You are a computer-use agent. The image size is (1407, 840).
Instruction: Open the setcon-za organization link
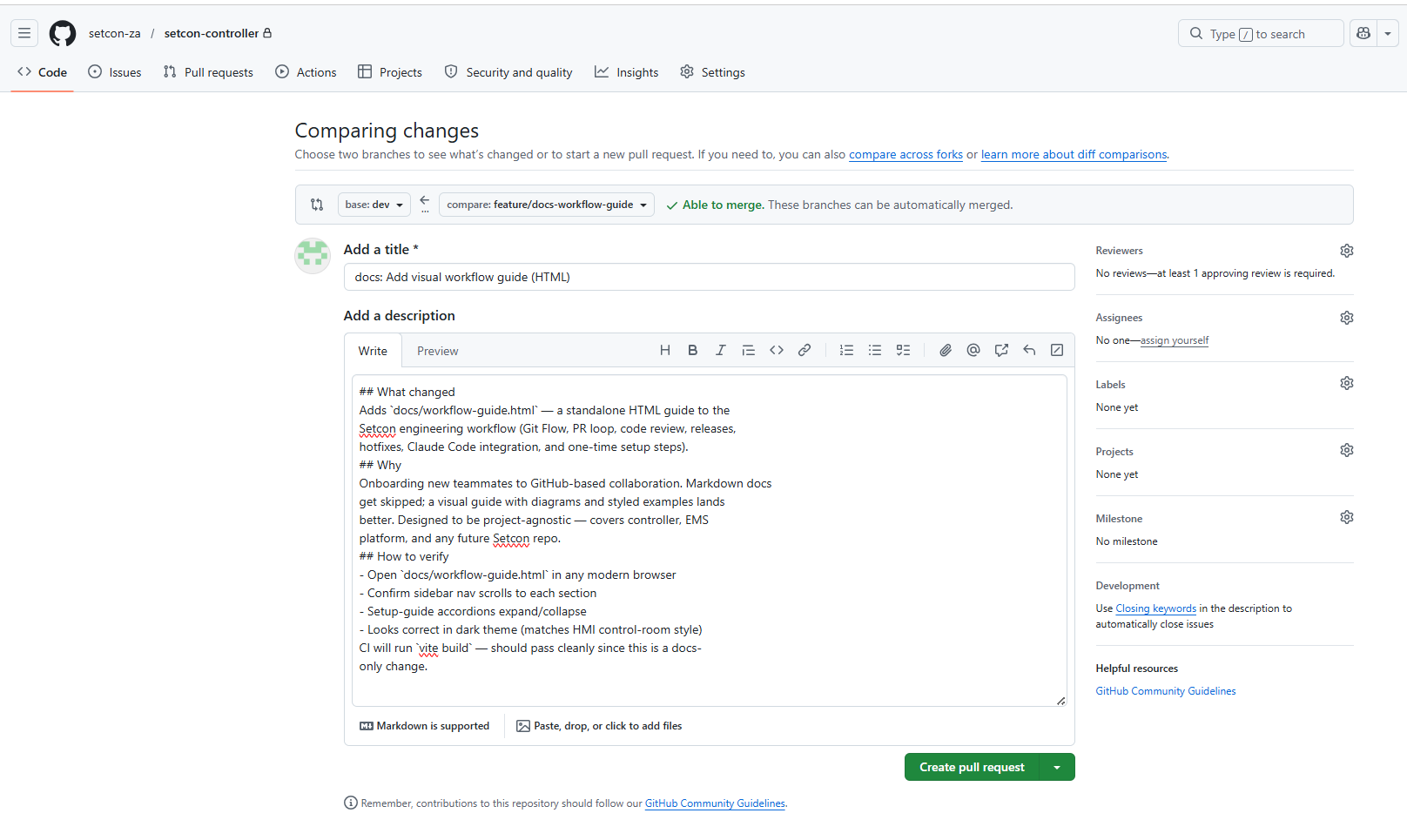[114, 33]
